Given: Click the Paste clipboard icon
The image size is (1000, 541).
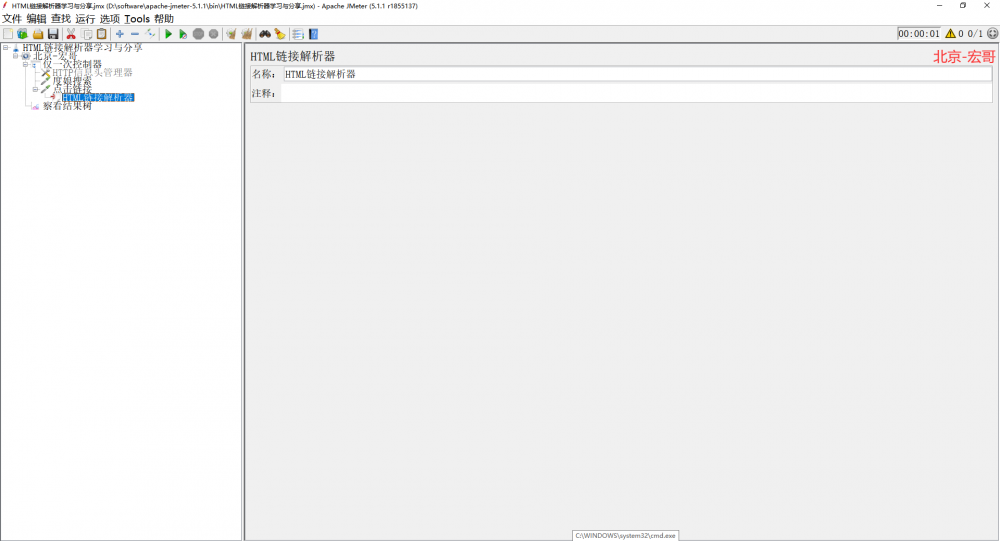Looking at the screenshot, I should 101,34.
